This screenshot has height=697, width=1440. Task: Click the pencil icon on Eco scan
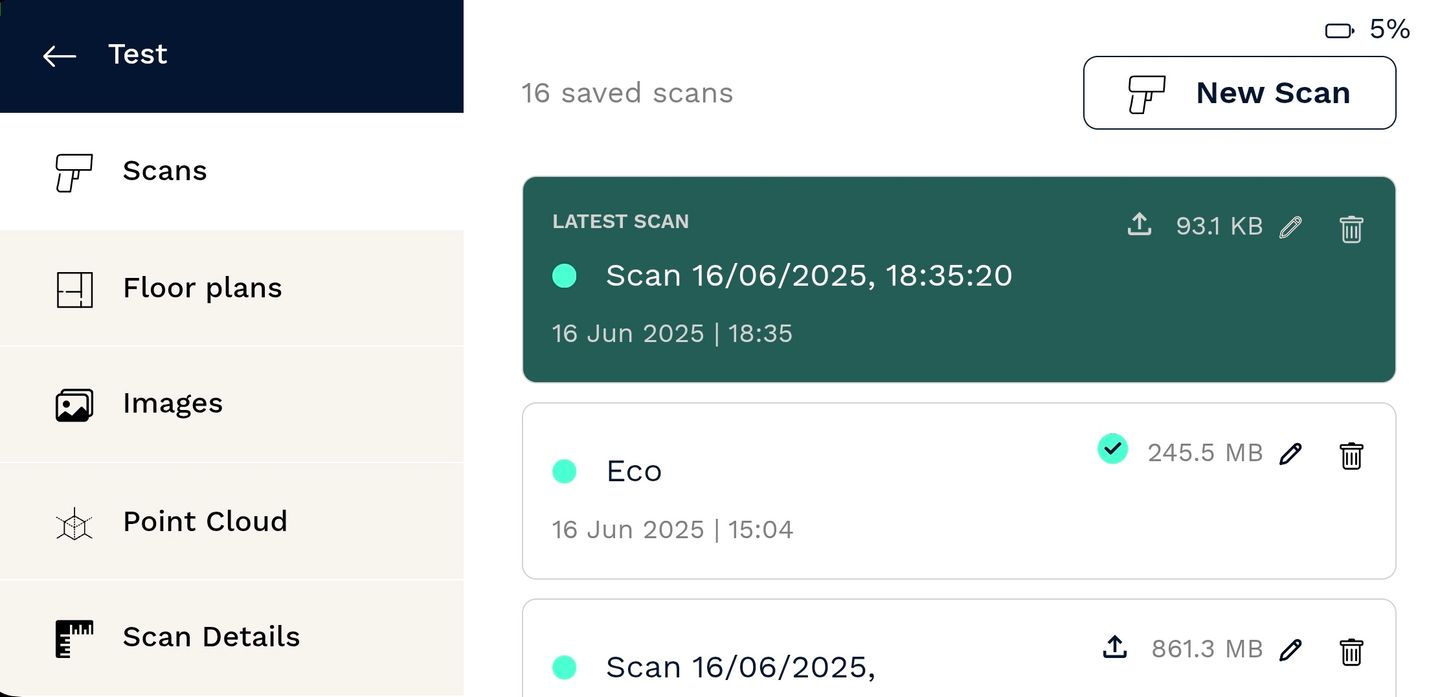coord(1290,454)
